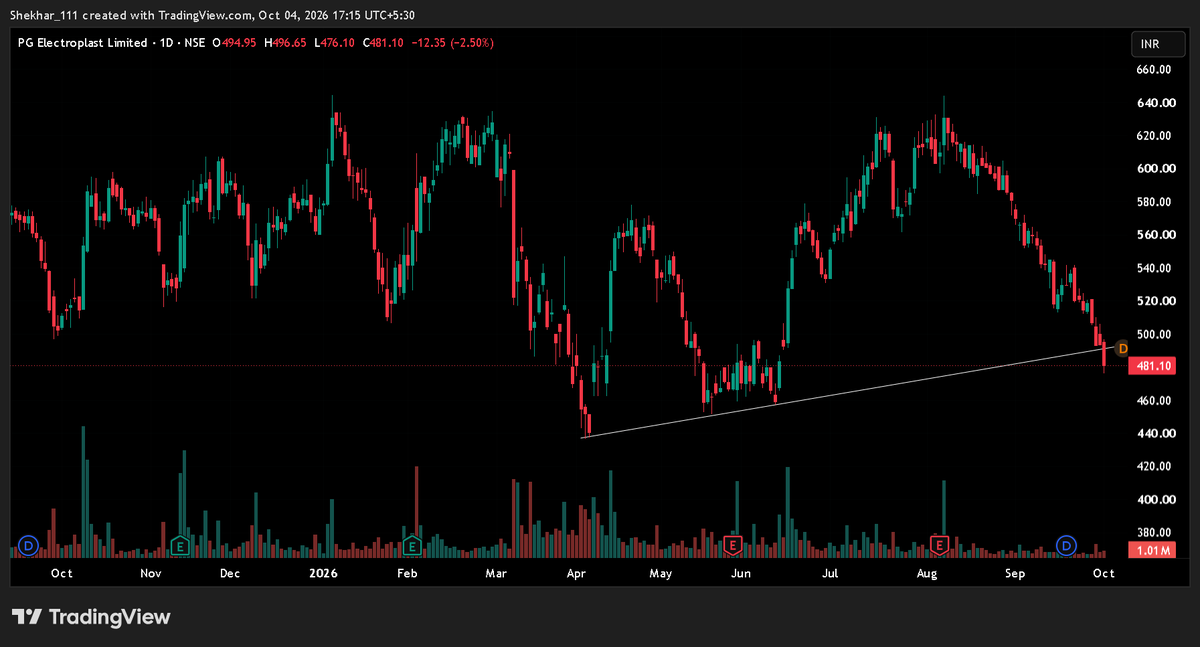Click the Aug time axis label
The image size is (1200, 647).
pyautogui.click(x=927, y=574)
